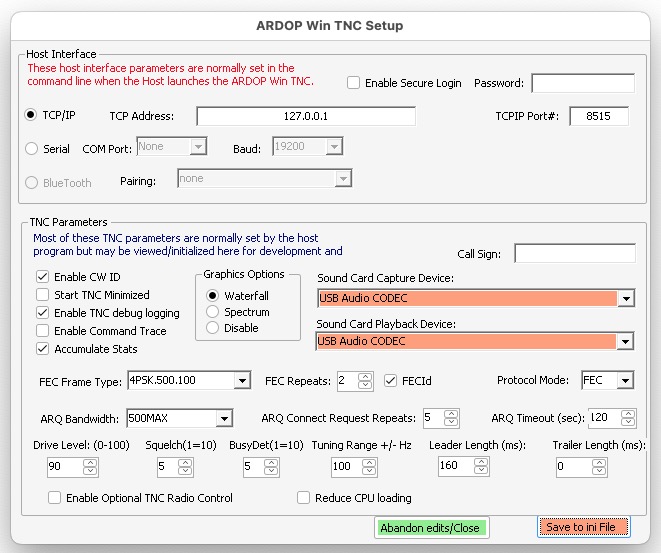This screenshot has height=553, width=661.
Task: Increase ARQ Connect Request Repeats value
Action: pyautogui.click(x=453, y=413)
